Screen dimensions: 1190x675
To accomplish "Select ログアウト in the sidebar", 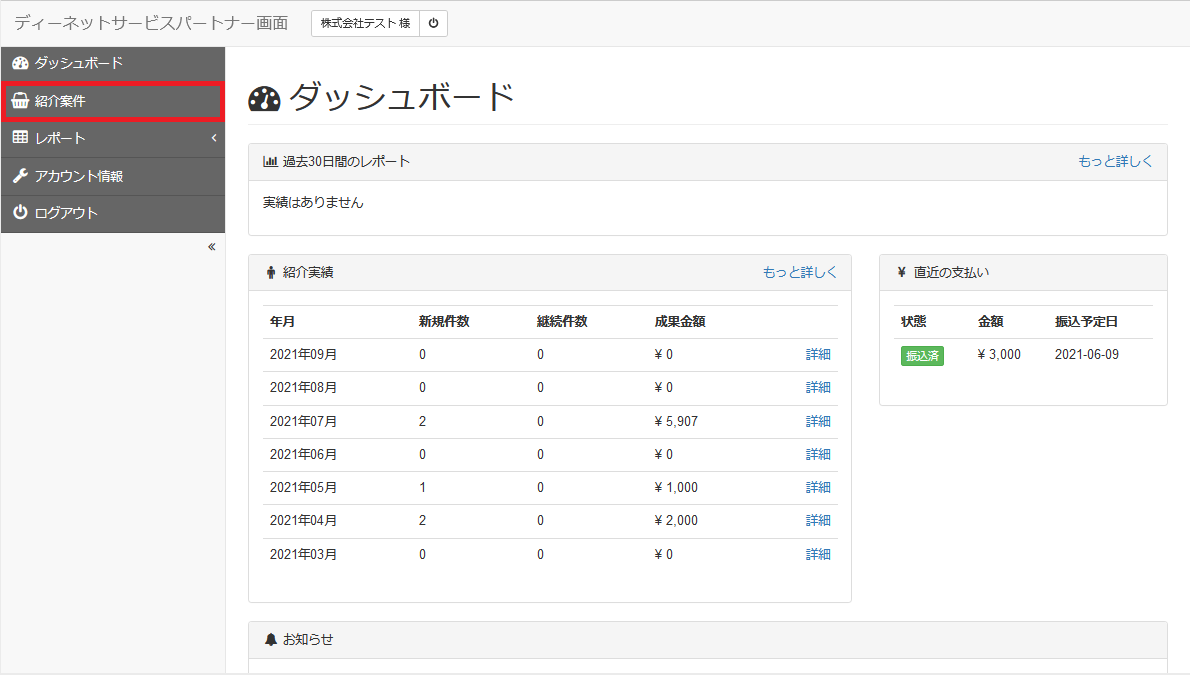I will [x=113, y=213].
